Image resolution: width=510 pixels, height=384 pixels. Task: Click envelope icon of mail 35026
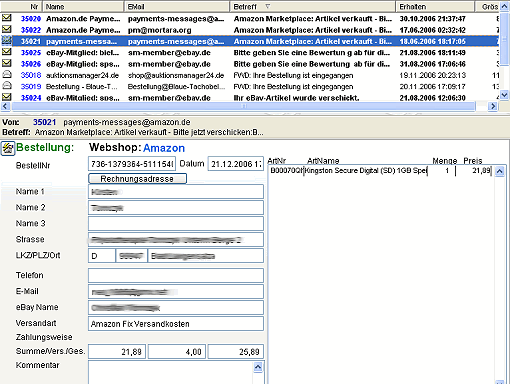pyautogui.click(x=7, y=63)
